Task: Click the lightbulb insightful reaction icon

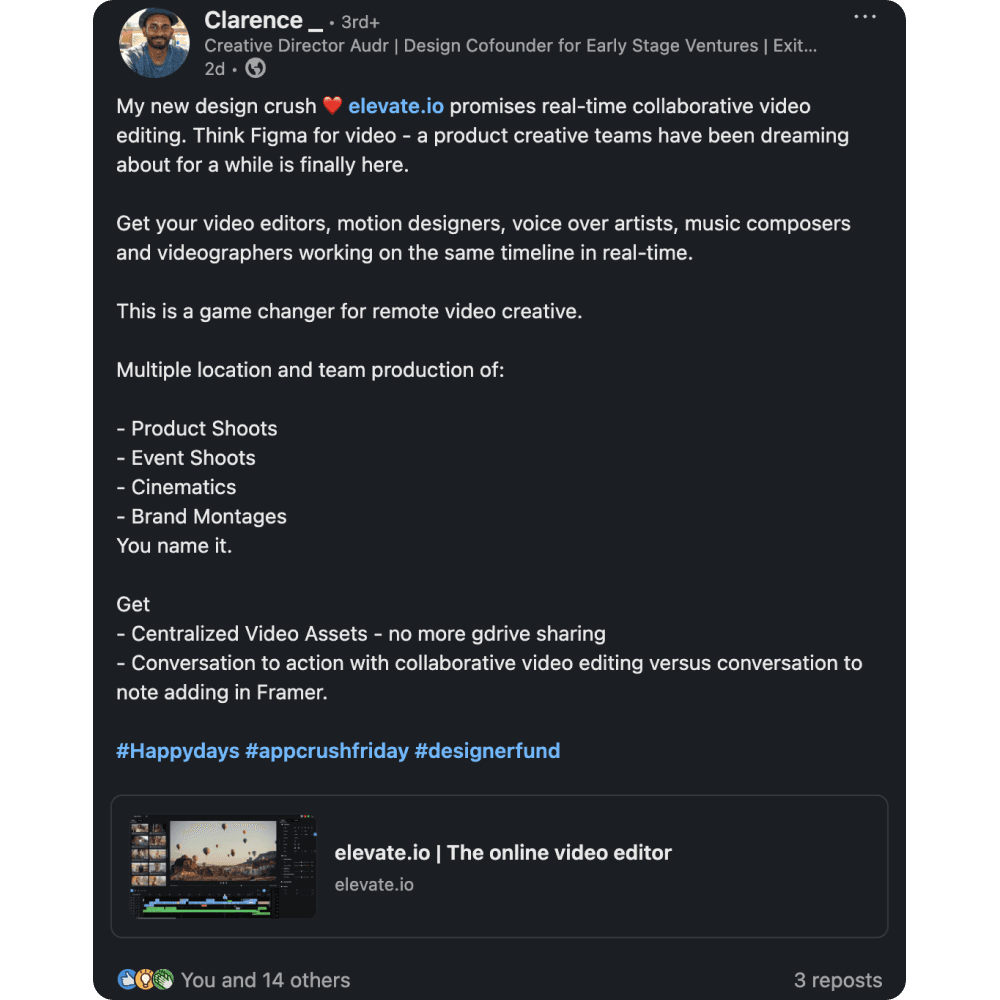Action: pos(145,979)
